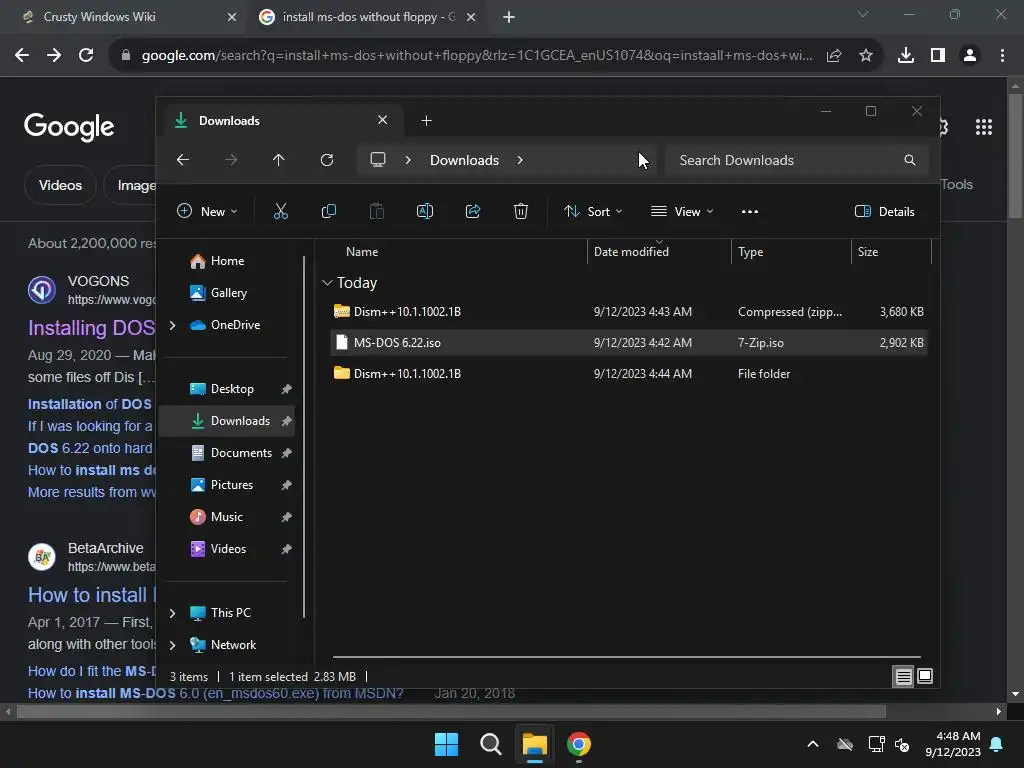The image size is (1024, 768).
Task: Open the View dropdown menu
Action: (682, 211)
